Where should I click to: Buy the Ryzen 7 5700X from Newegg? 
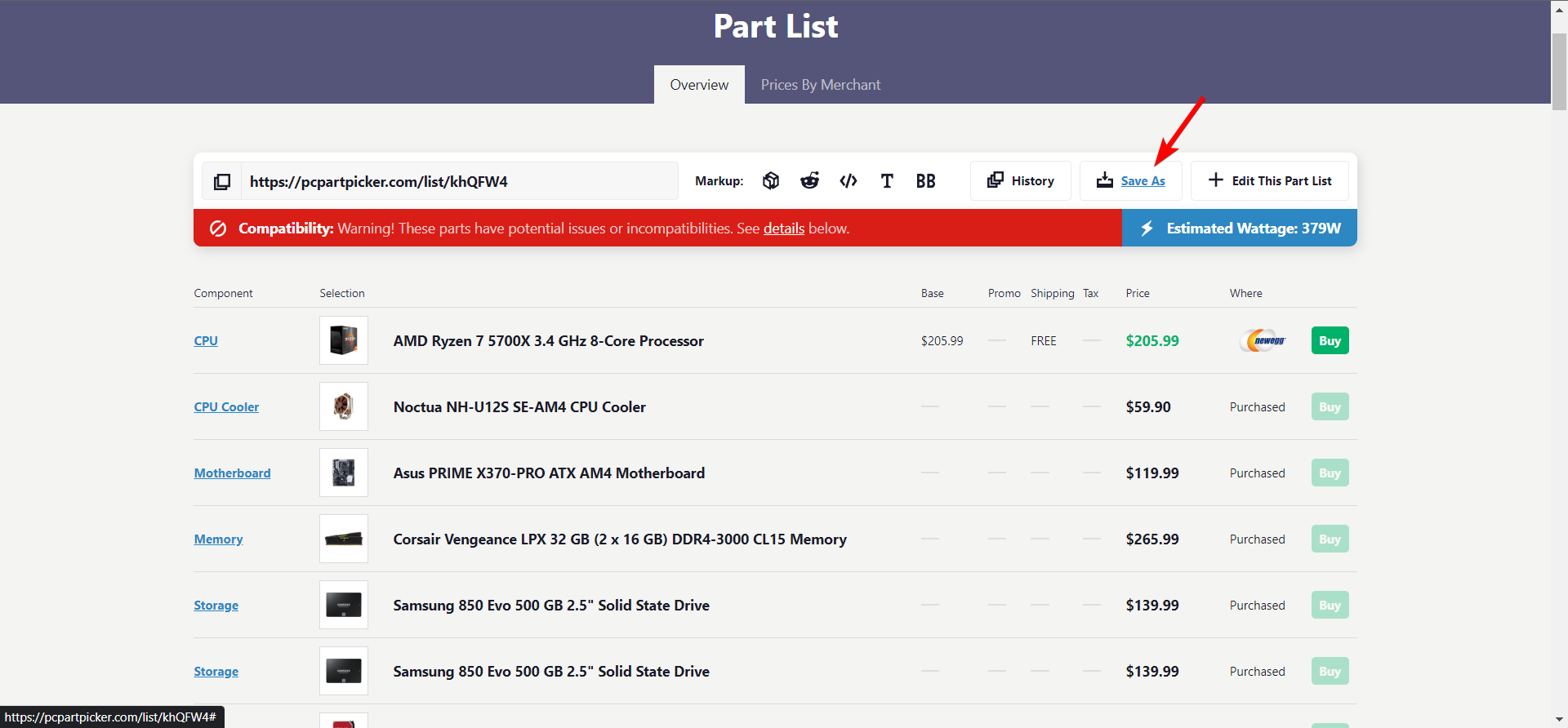point(1330,341)
